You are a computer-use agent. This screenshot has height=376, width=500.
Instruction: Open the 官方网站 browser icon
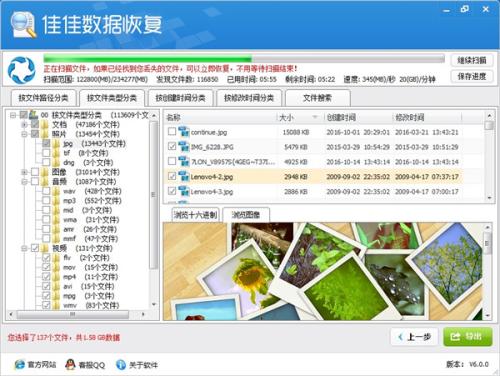[x=20, y=365]
